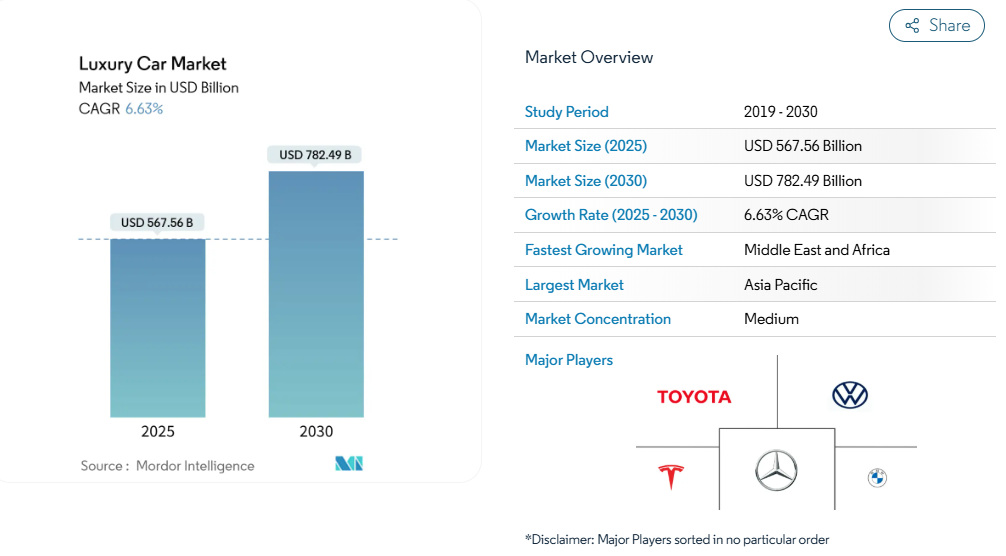Click the Mercedes-Benz star logo
Viewport: 1006px width, 556px height.
coord(776,470)
